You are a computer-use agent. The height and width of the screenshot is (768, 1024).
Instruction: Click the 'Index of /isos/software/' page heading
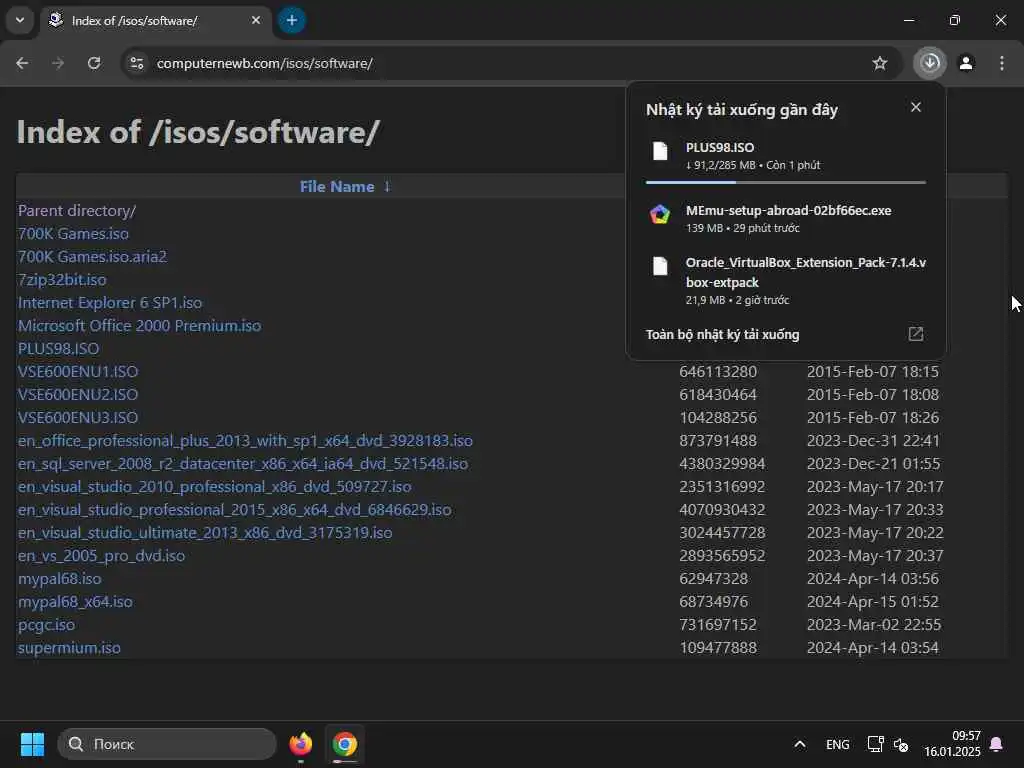[x=198, y=132]
